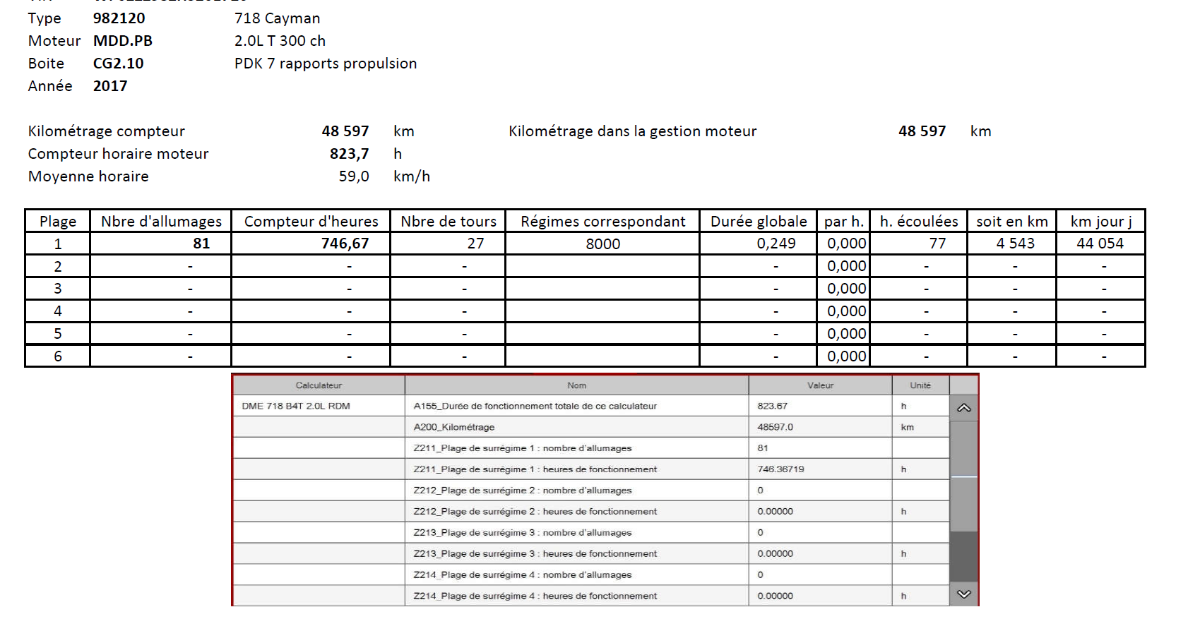Click the diagnostic list scrollbar thumb
1200x619 pixels.
(964, 449)
